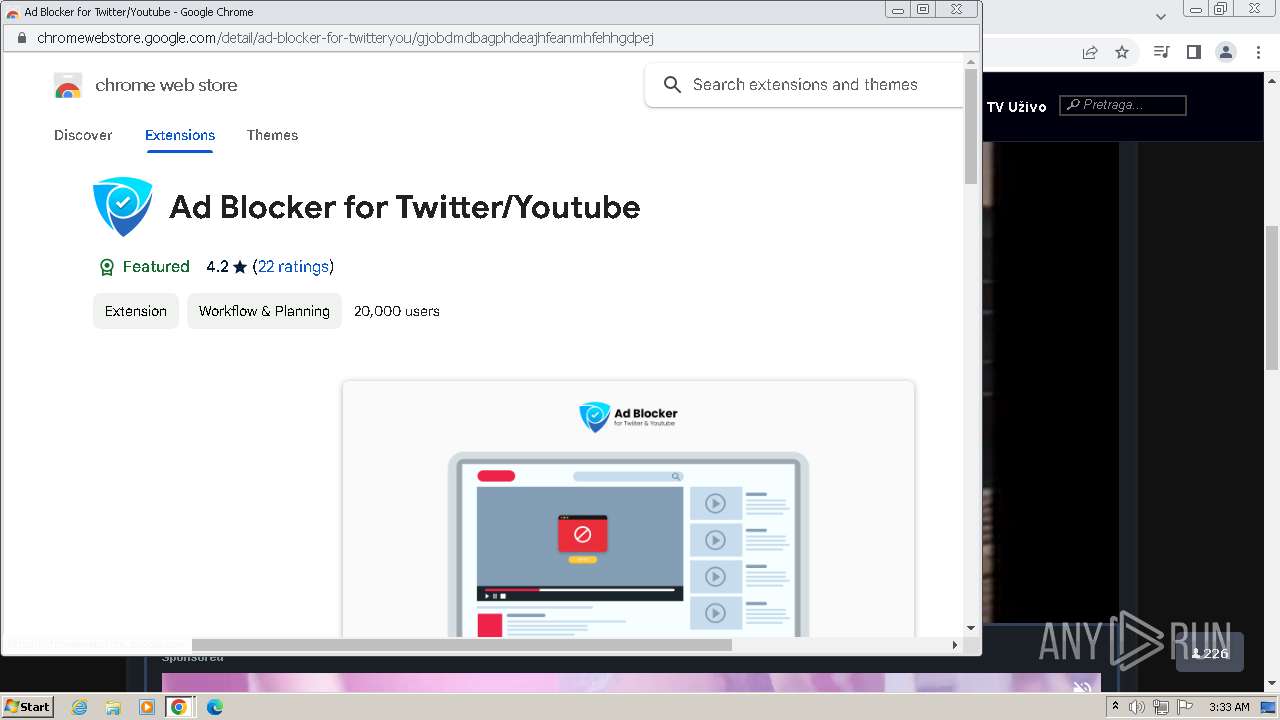Click the Featured label text

pyautogui.click(x=156, y=267)
